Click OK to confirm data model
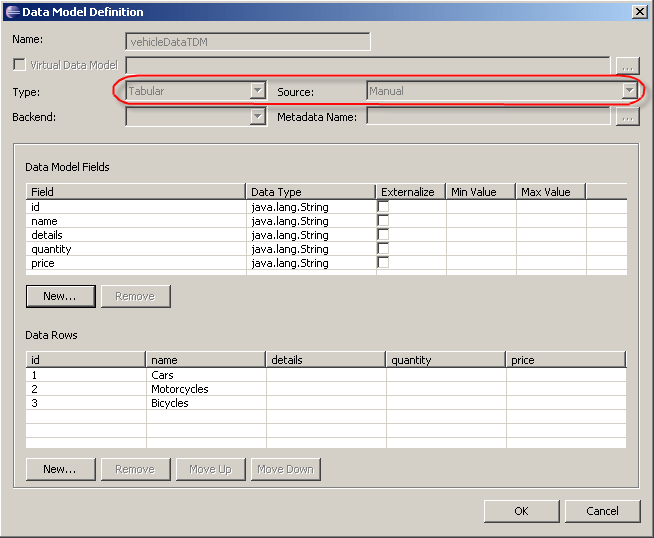The width and height of the screenshot is (654, 538). 521,511
